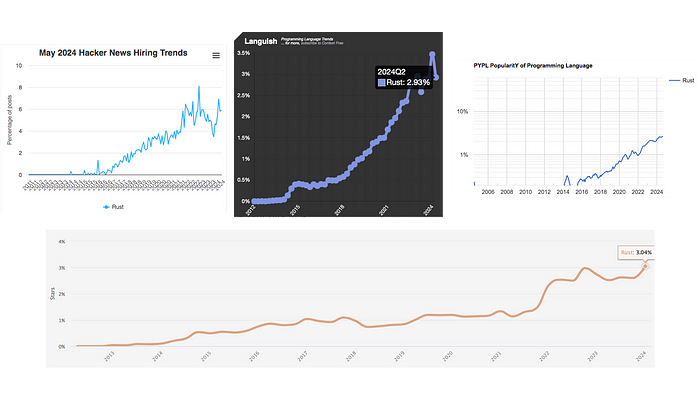The image size is (700, 394).
Task: Toggle the Rust legend under the Hacker News chart
Action: click(113, 207)
